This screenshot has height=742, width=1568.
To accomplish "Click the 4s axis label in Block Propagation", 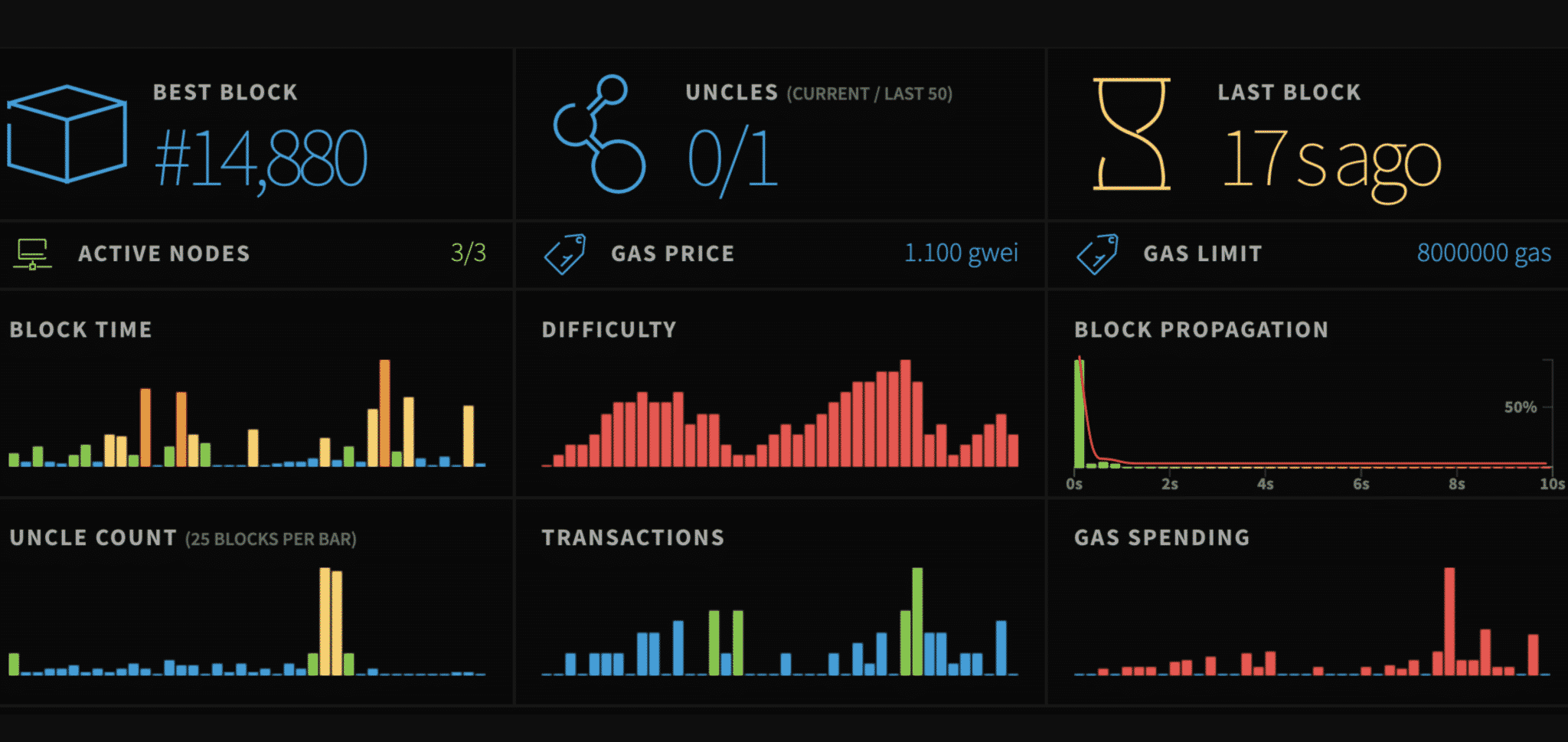I will pos(1265,484).
